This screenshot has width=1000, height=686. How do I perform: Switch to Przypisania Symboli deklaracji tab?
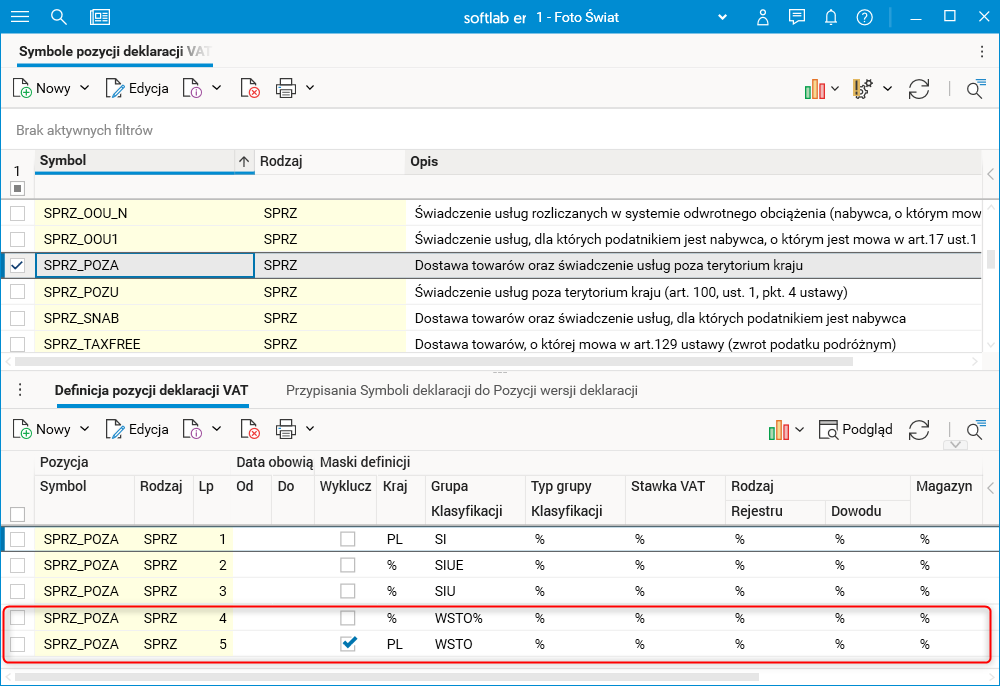461,390
